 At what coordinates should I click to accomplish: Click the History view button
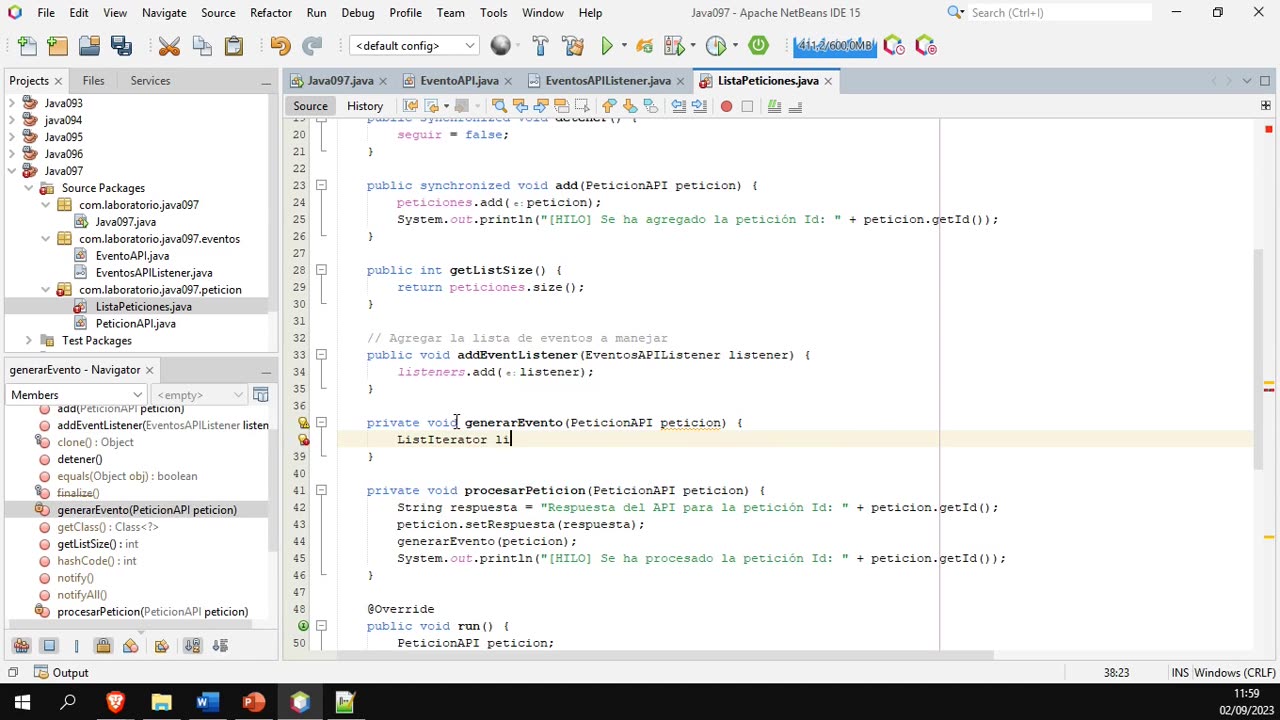(x=365, y=106)
